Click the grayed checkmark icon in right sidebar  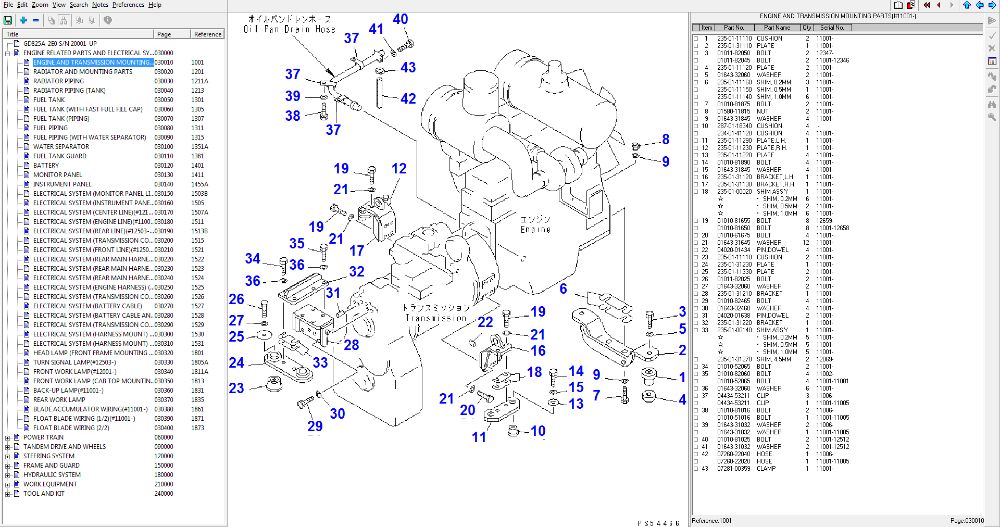click(x=992, y=35)
